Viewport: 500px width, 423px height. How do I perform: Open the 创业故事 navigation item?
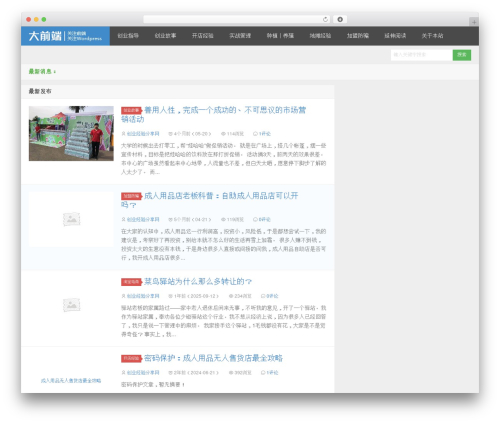[x=165, y=36]
